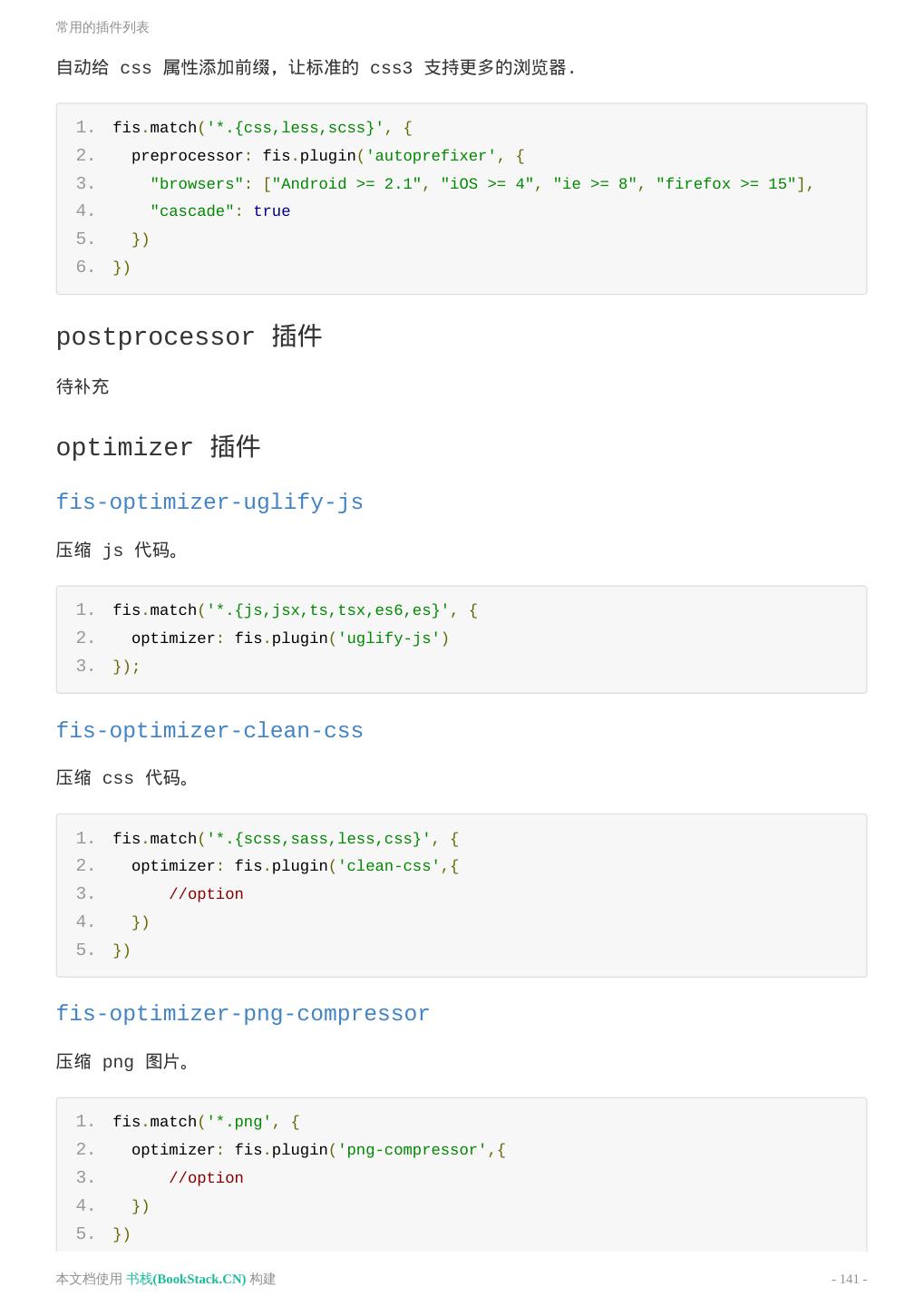This screenshot has height=1306, width=924.
Task: Open the fis-optimizer-clean-css link
Action: [209, 731]
